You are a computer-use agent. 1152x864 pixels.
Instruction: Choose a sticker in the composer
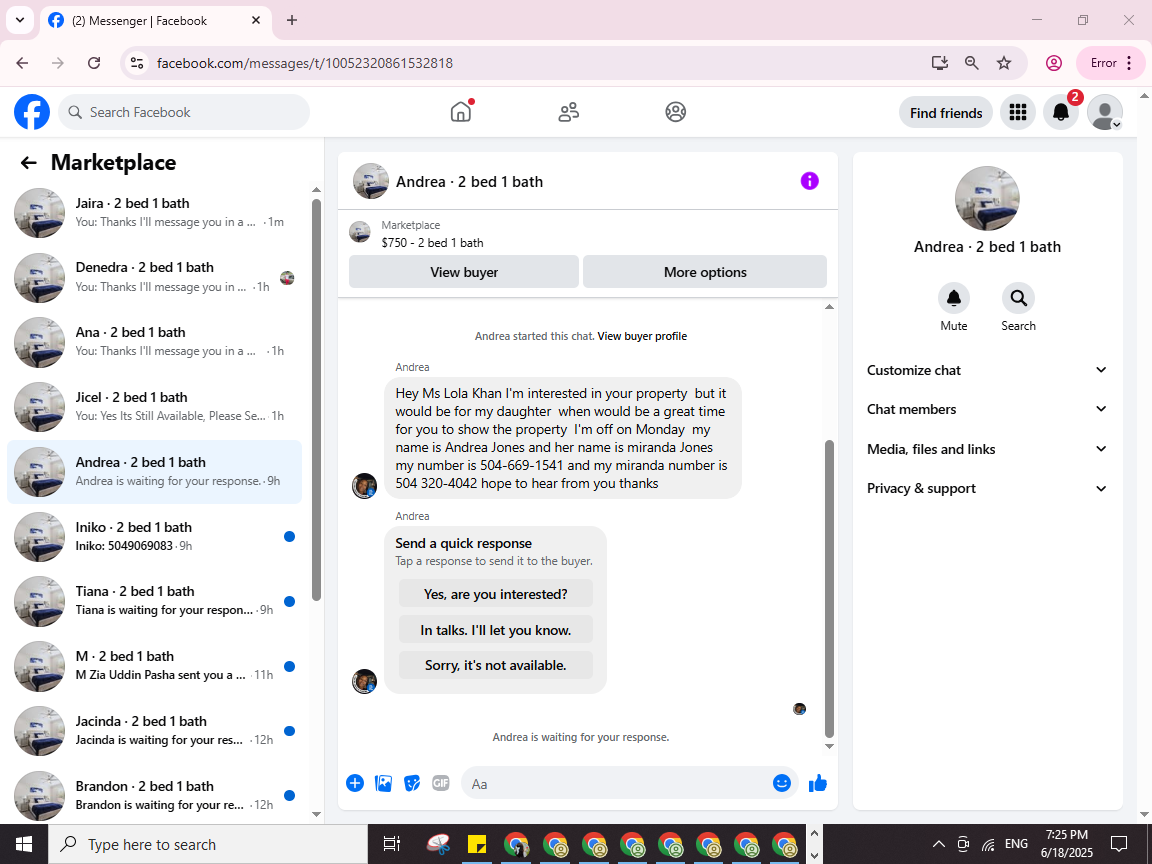point(412,783)
